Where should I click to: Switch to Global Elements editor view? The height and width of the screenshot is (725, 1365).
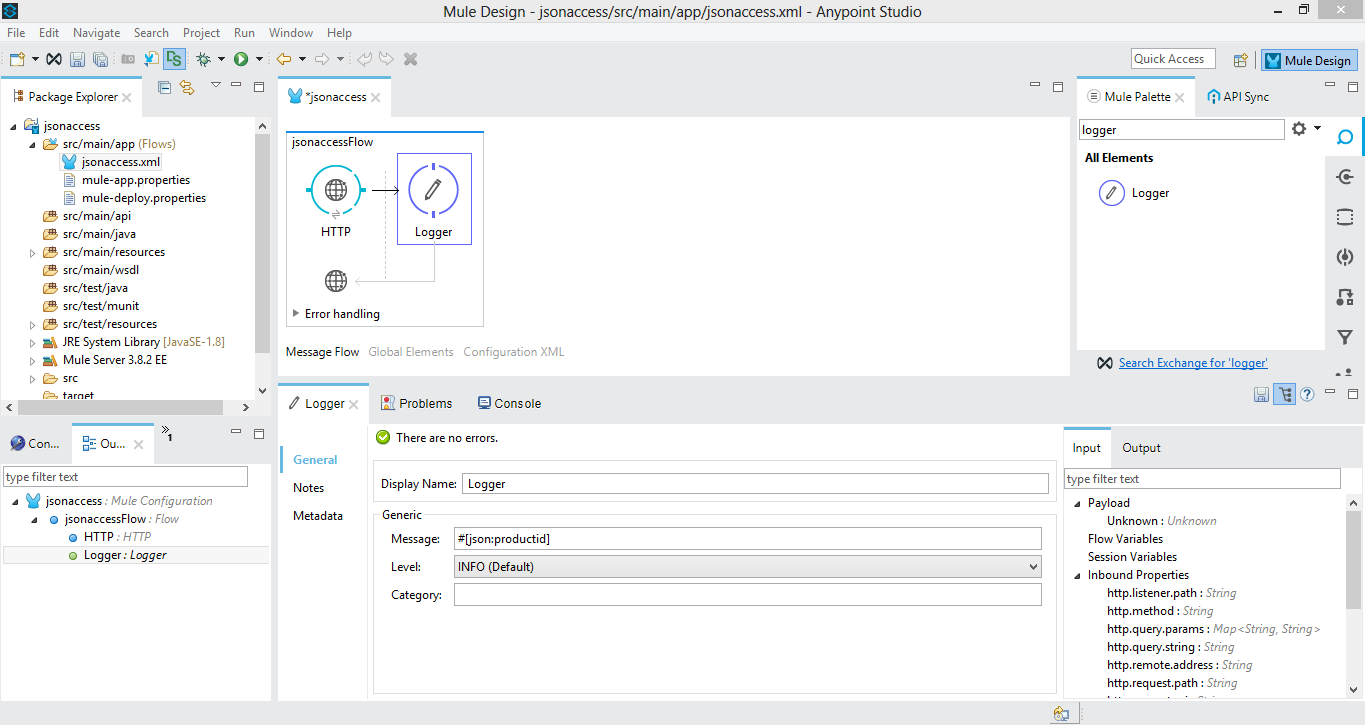tap(411, 352)
